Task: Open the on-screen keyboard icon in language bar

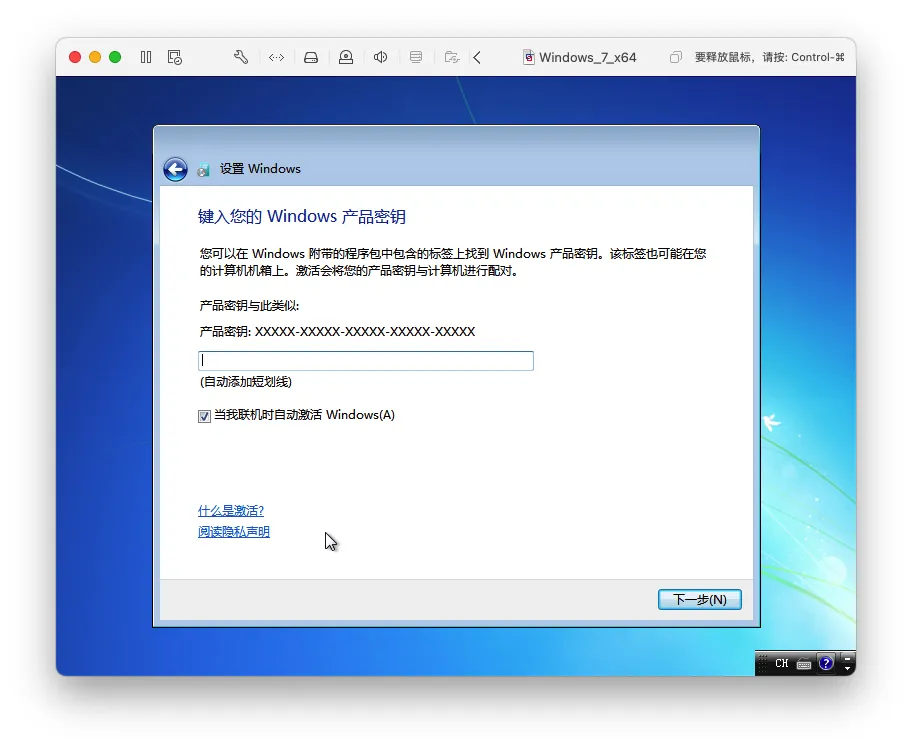Action: (804, 664)
